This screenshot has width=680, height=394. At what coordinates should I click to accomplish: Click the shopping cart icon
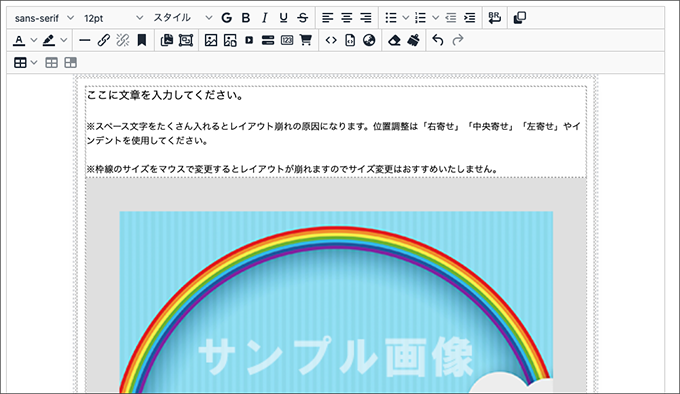306,40
